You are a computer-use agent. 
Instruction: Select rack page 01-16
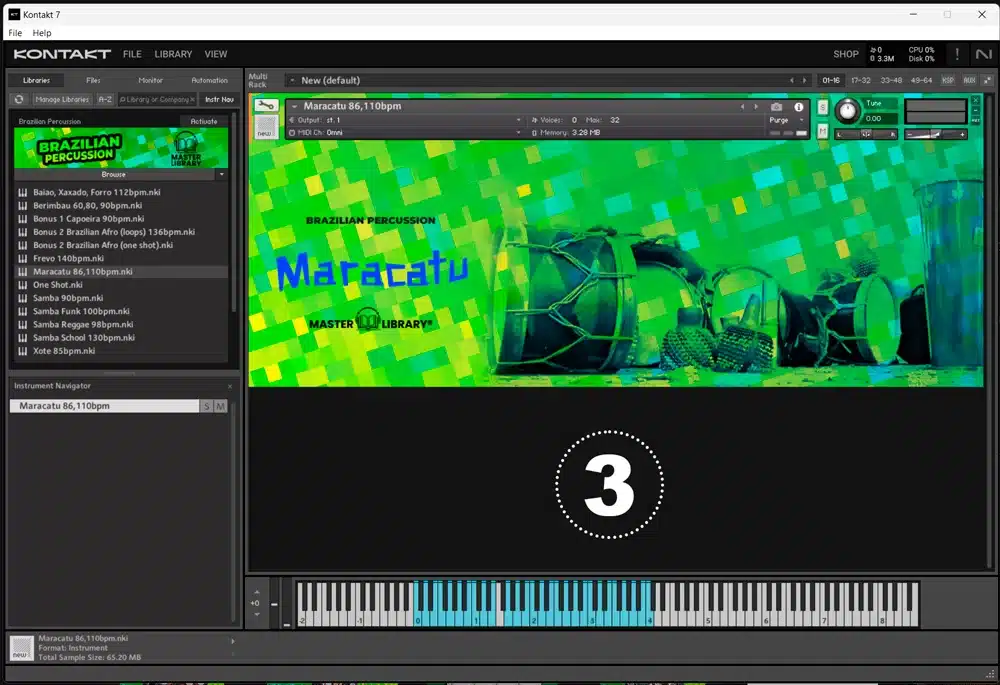coord(831,80)
